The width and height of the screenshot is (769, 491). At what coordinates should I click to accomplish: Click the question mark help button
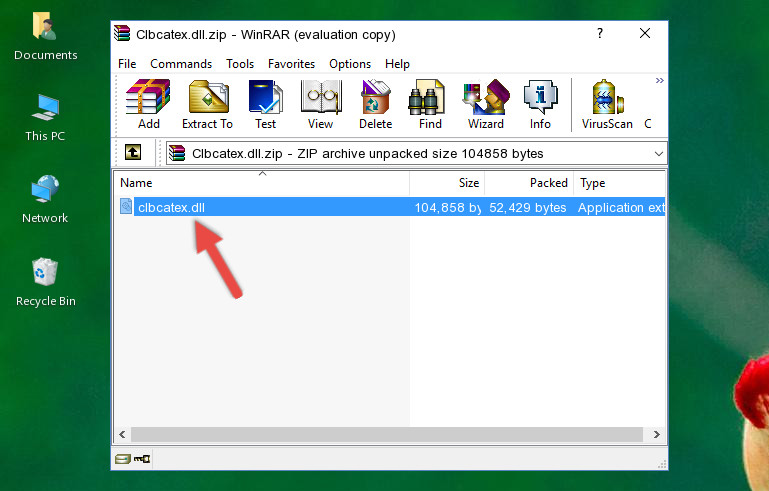(x=600, y=33)
